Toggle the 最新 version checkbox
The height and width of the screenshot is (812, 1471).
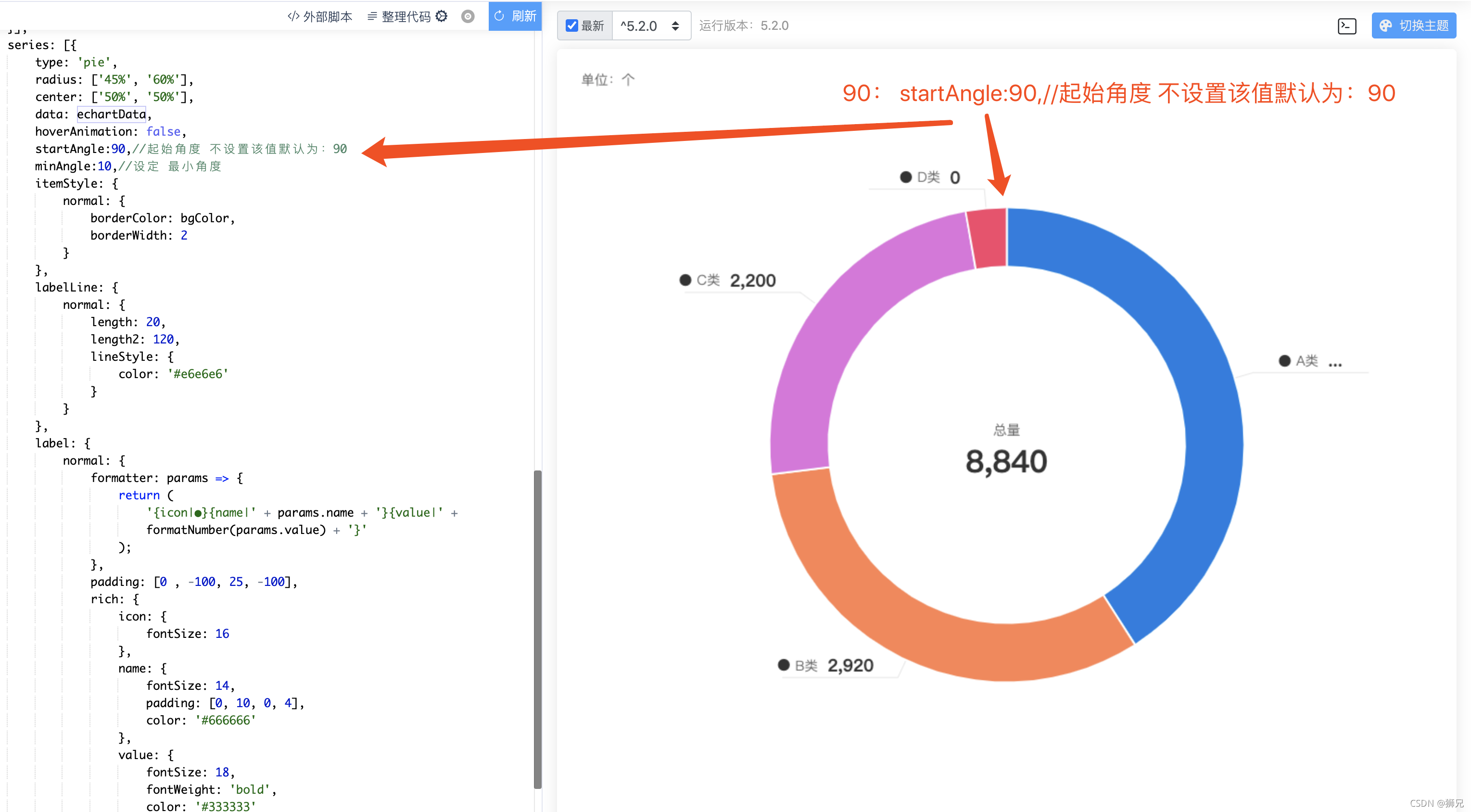tap(571, 25)
